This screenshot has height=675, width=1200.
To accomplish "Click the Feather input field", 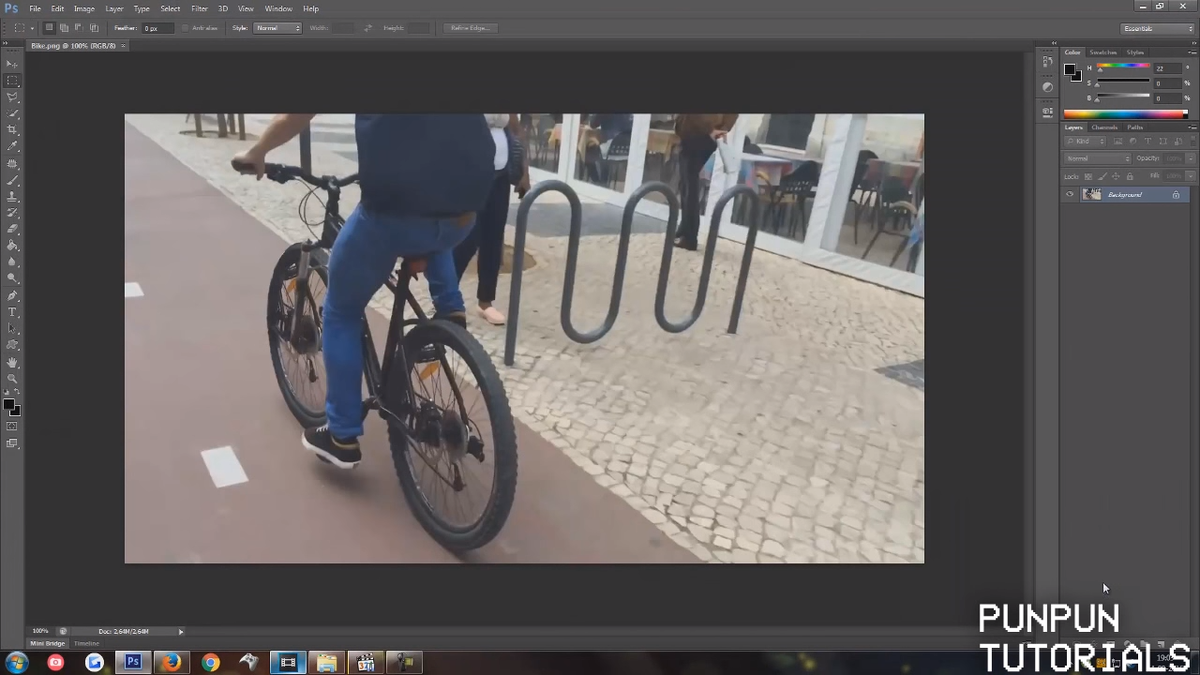I will click(157, 28).
